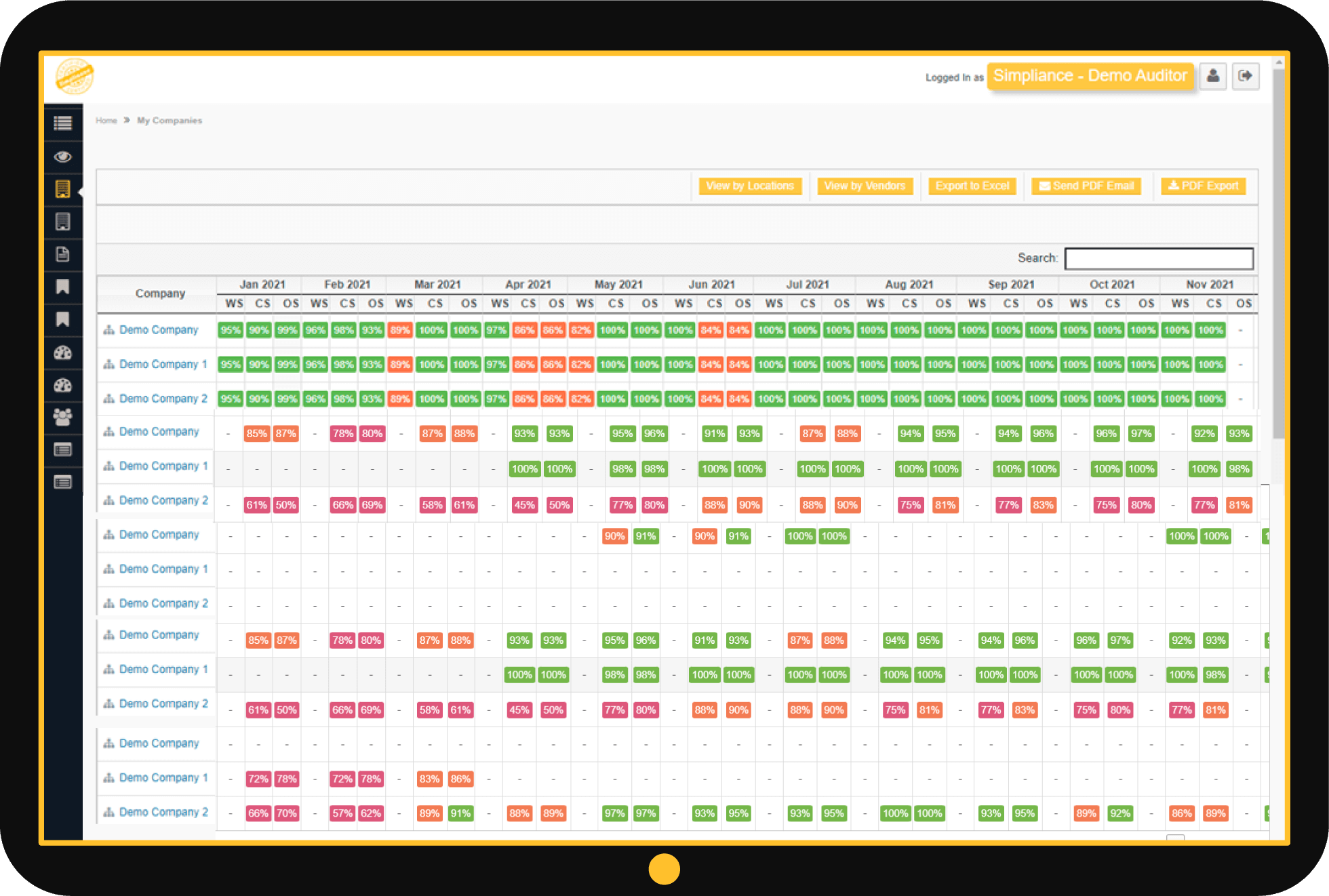Click the View by Vendors button
The image size is (1329, 896).
[865, 186]
